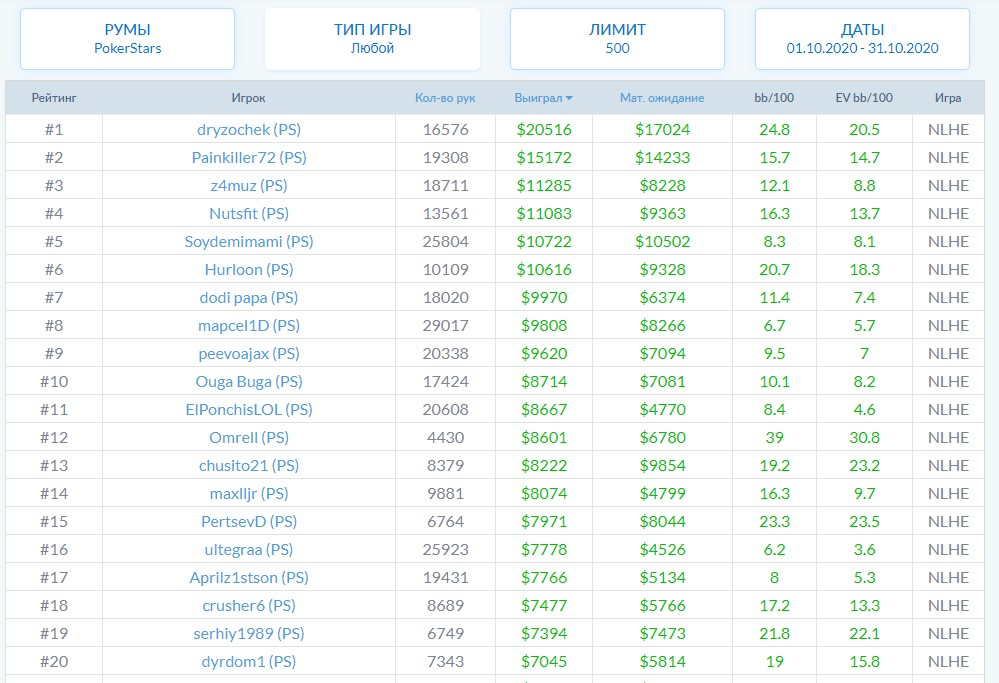The height and width of the screenshot is (683, 999).
Task: Open PertsevD (PS) player link
Action: point(248,522)
